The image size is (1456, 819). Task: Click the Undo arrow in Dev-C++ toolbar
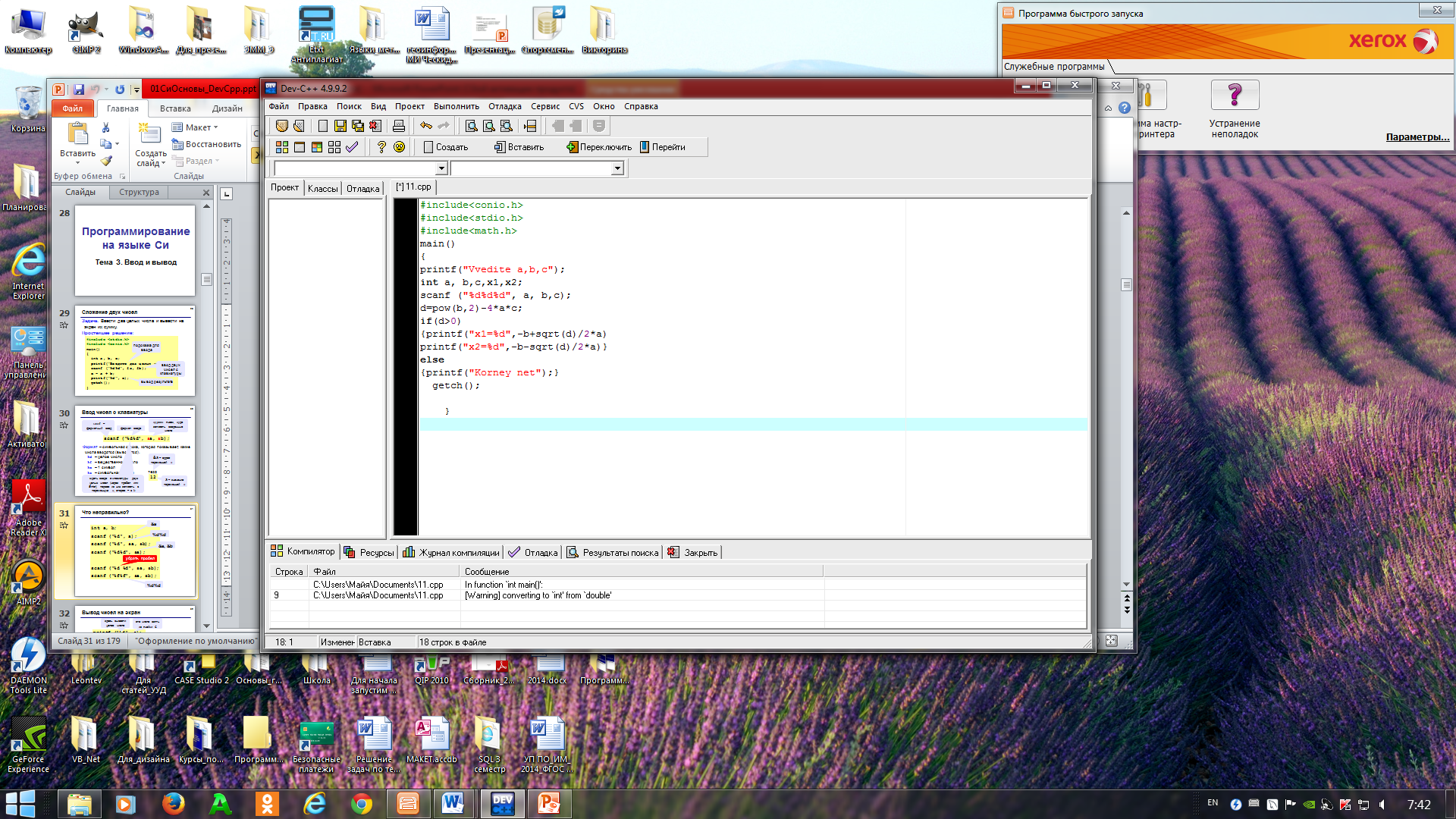pyautogui.click(x=426, y=126)
